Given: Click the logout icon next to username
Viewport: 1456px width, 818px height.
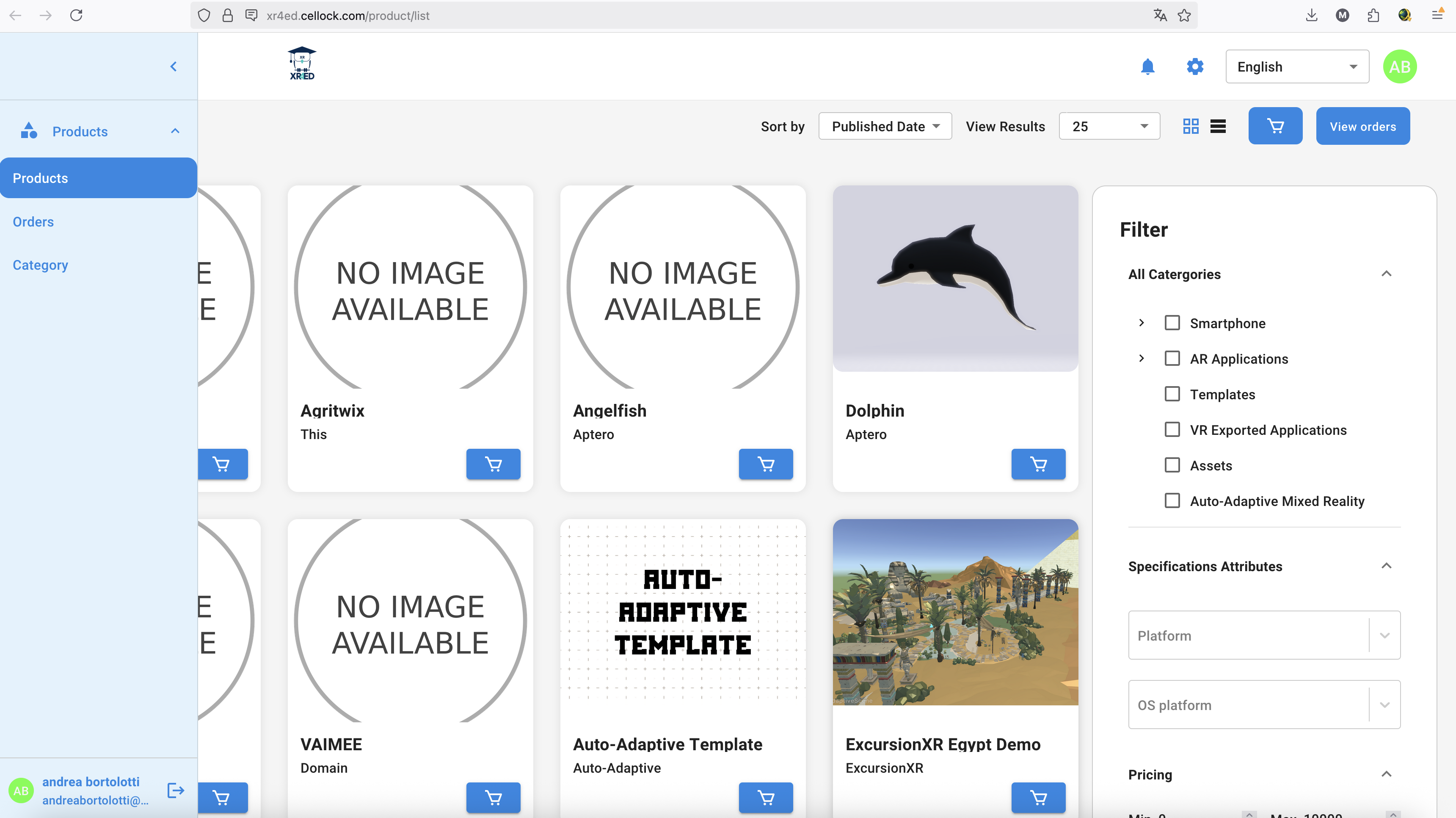Looking at the screenshot, I should point(176,790).
